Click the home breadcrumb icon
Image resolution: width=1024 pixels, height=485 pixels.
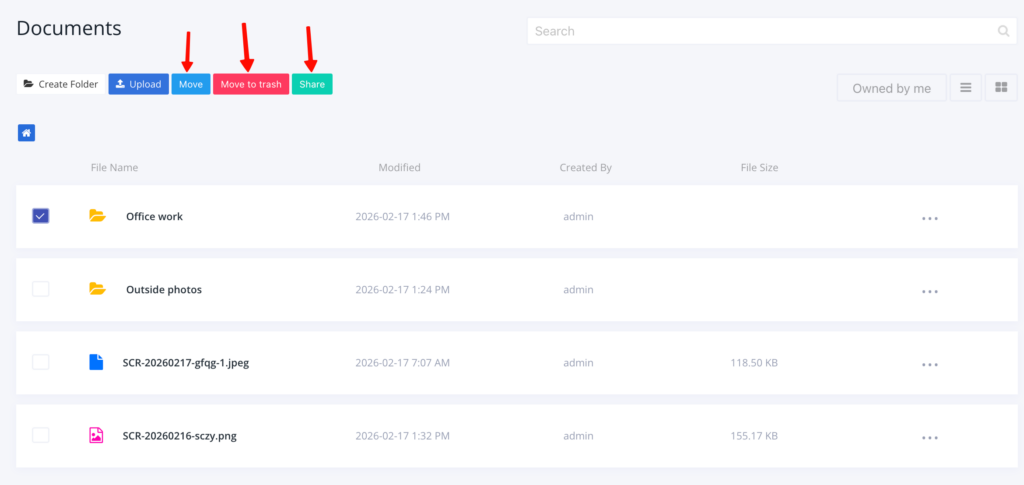26,132
